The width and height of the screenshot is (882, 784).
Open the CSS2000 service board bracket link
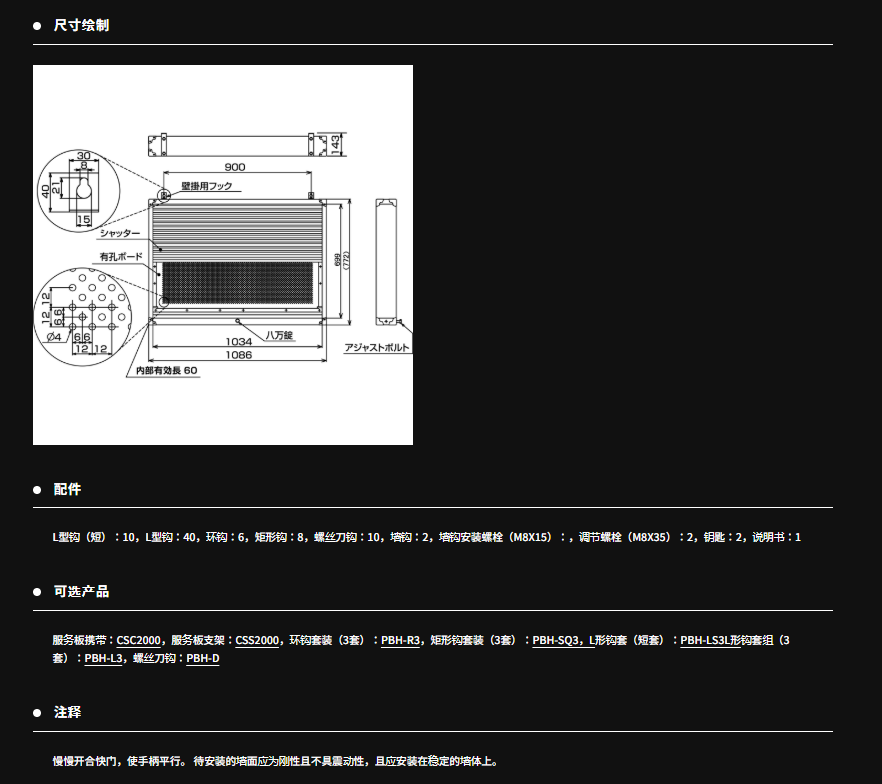[x=257, y=640]
